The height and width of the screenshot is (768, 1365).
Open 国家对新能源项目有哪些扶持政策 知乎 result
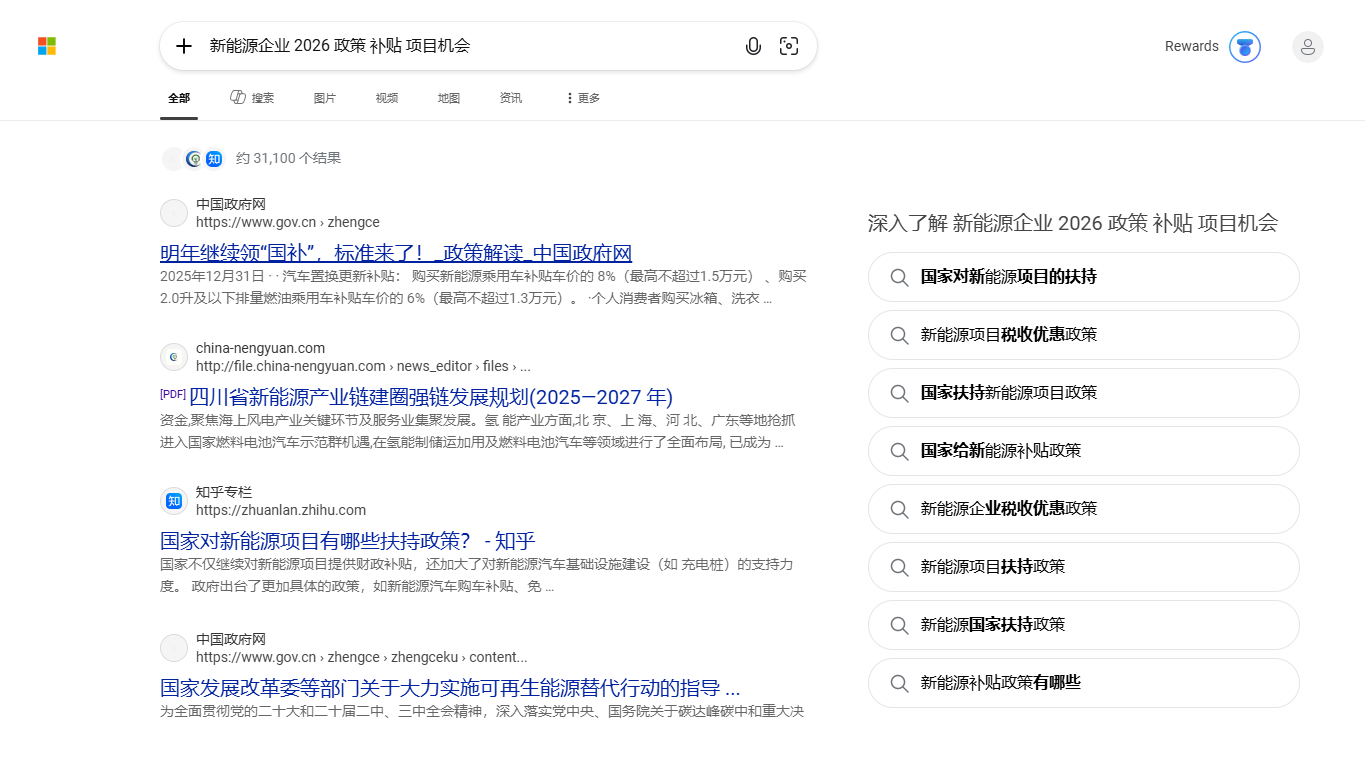[348, 541]
